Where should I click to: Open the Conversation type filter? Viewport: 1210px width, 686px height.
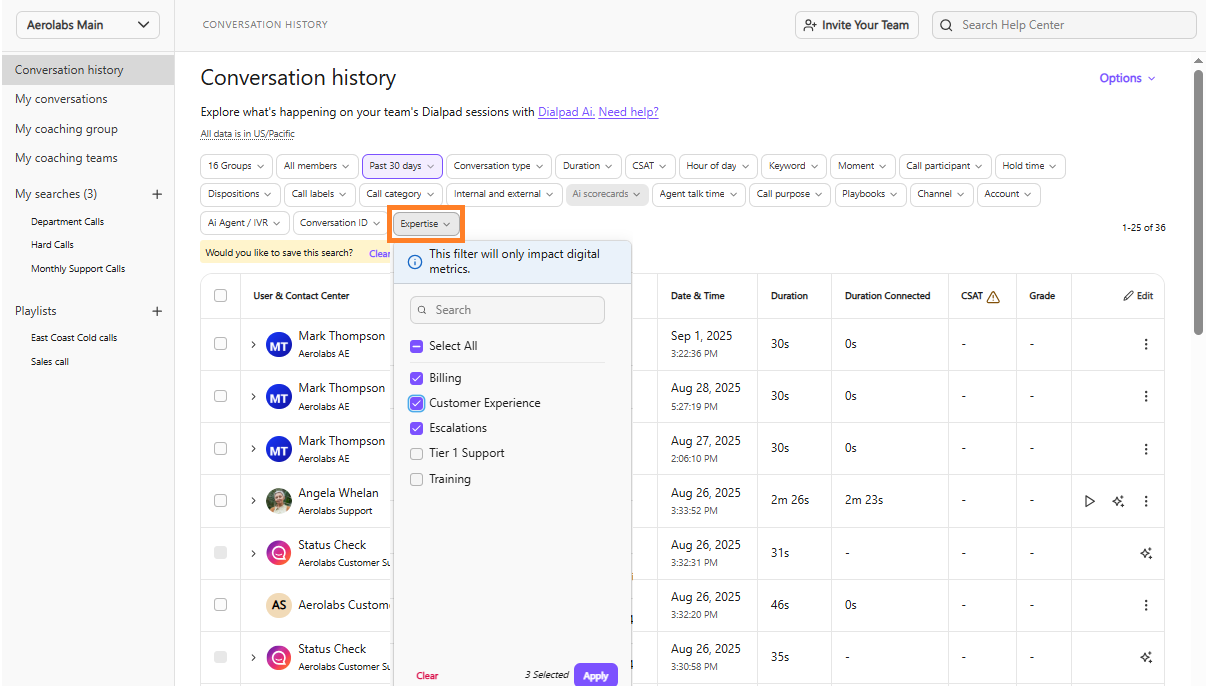point(499,166)
